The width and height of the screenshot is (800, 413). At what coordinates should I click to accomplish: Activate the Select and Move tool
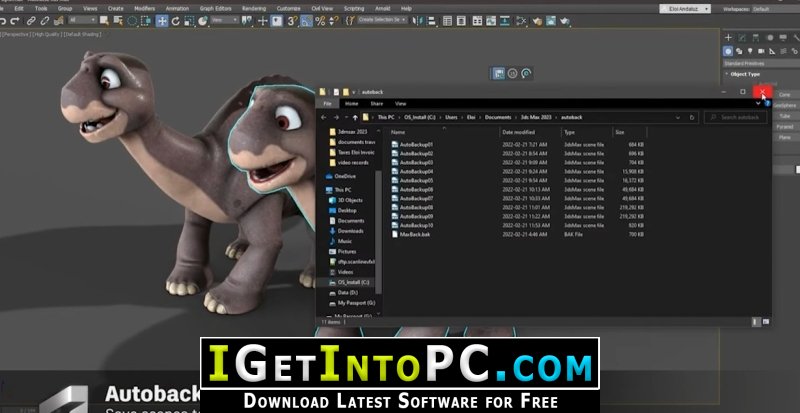[x=162, y=21]
